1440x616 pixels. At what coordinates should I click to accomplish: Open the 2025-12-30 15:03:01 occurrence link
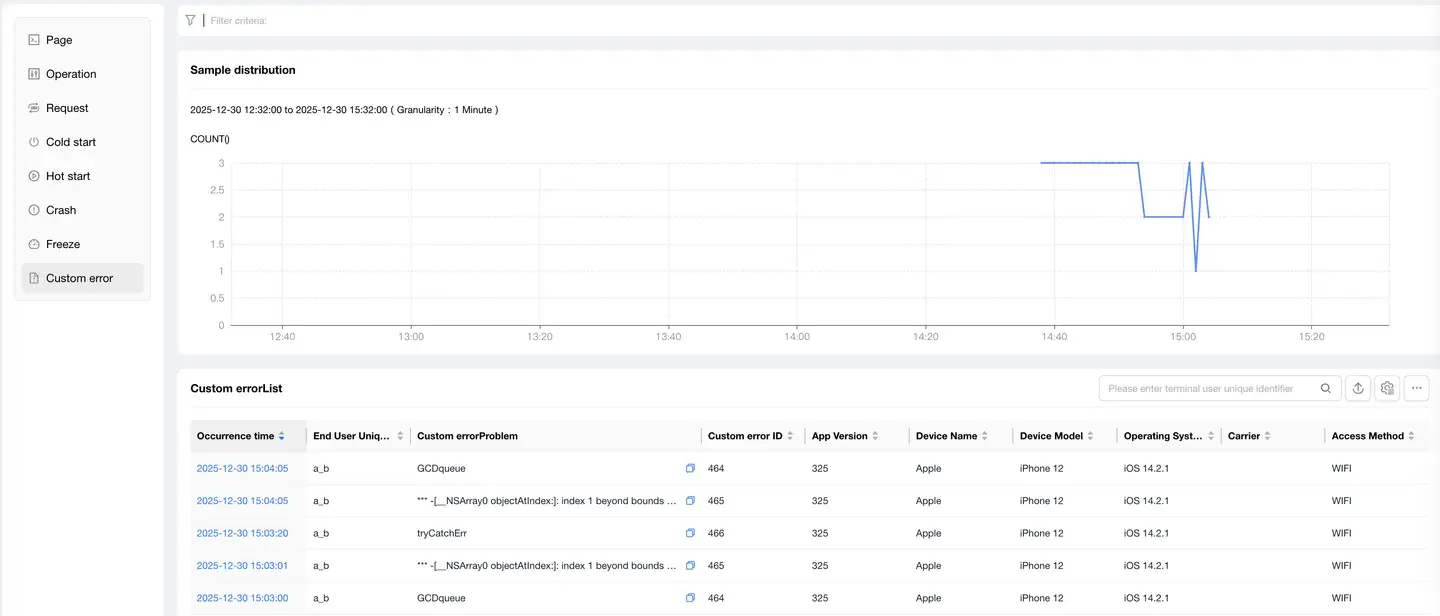pyautogui.click(x=242, y=566)
